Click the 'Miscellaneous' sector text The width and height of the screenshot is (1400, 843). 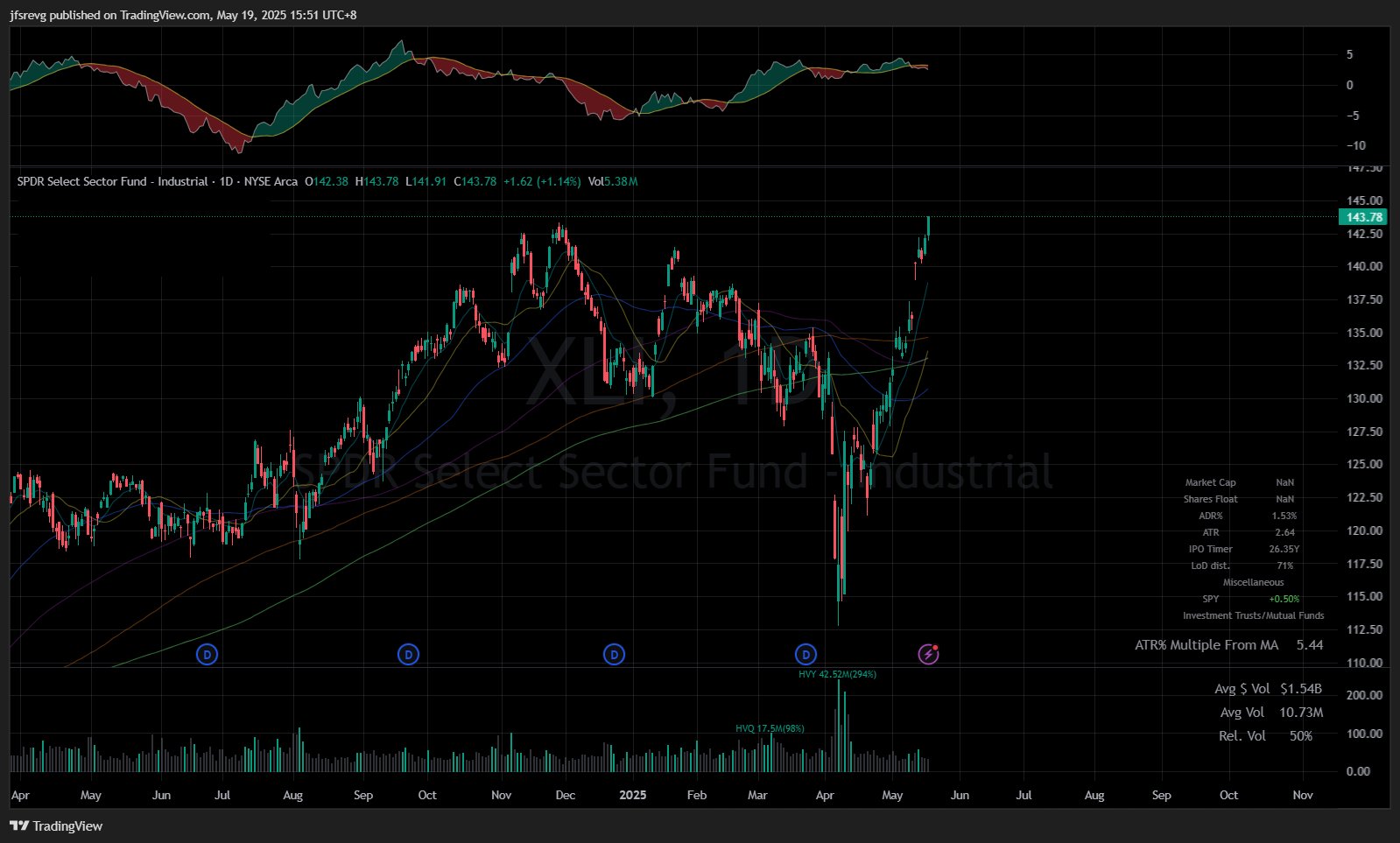click(x=1254, y=582)
